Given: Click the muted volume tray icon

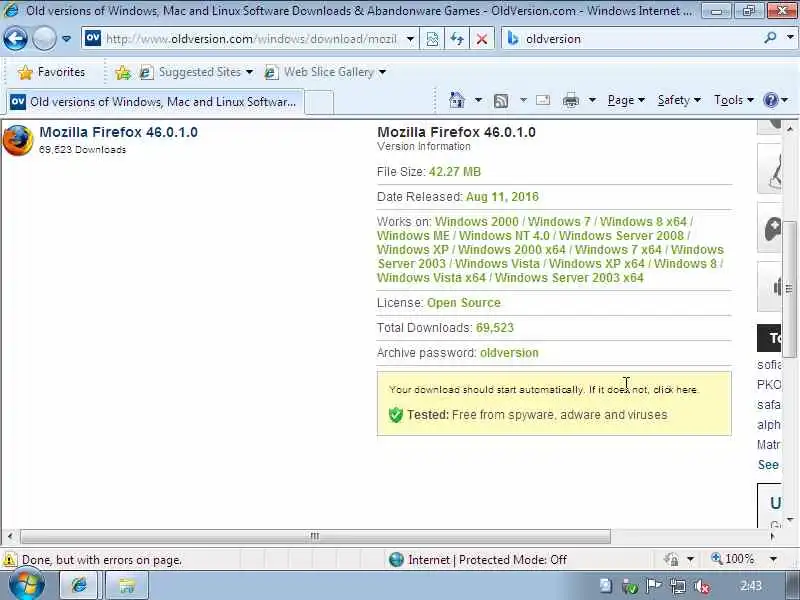Looking at the screenshot, I should point(702,587).
